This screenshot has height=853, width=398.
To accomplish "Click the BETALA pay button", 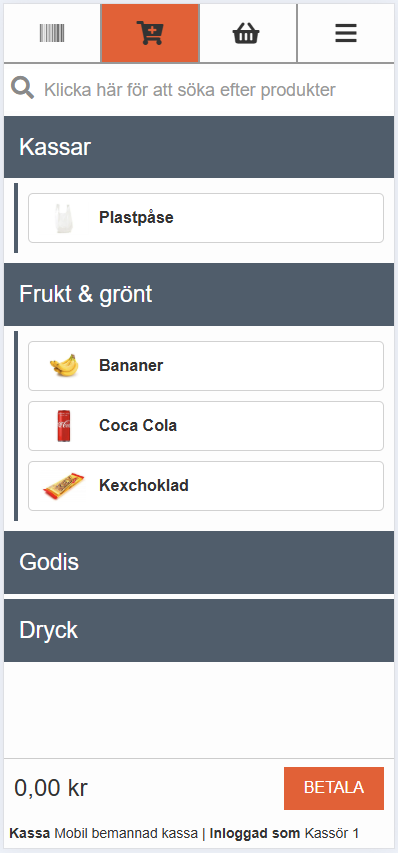I will pyautogui.click(x=334, y=788).
